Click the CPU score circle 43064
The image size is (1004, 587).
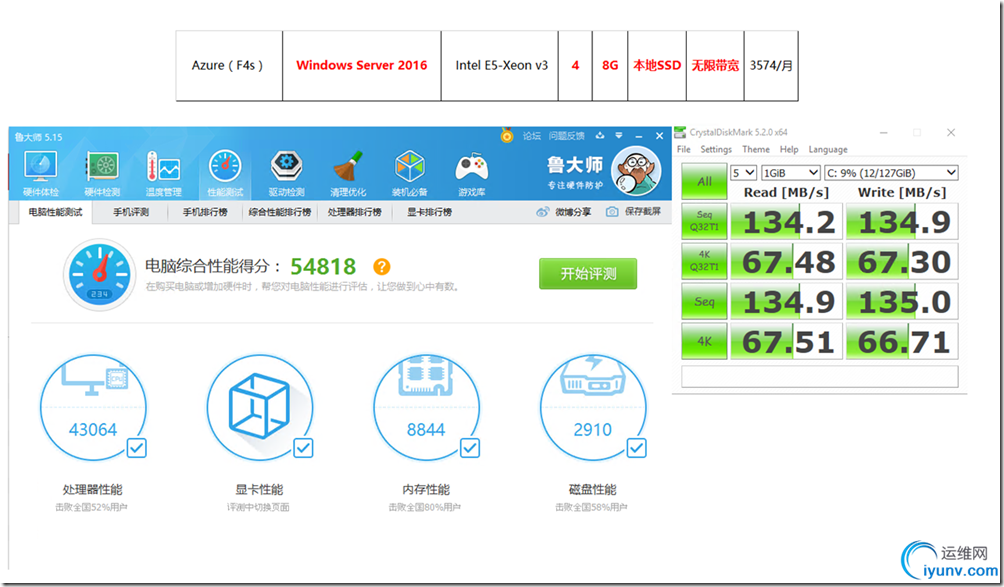[x=93, y=407]
